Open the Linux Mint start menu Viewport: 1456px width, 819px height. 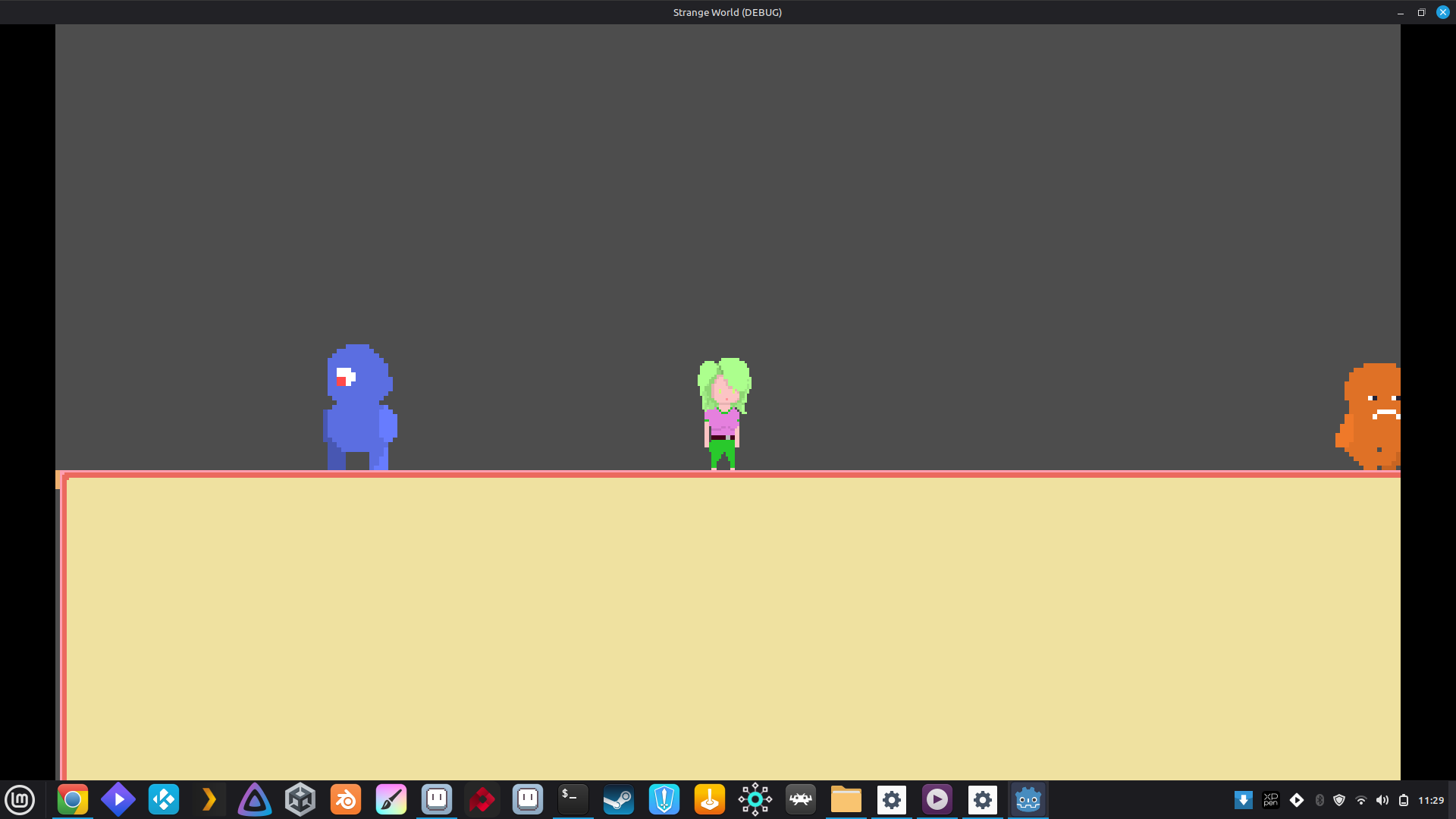pyautogui.click(x=20, y=800)
